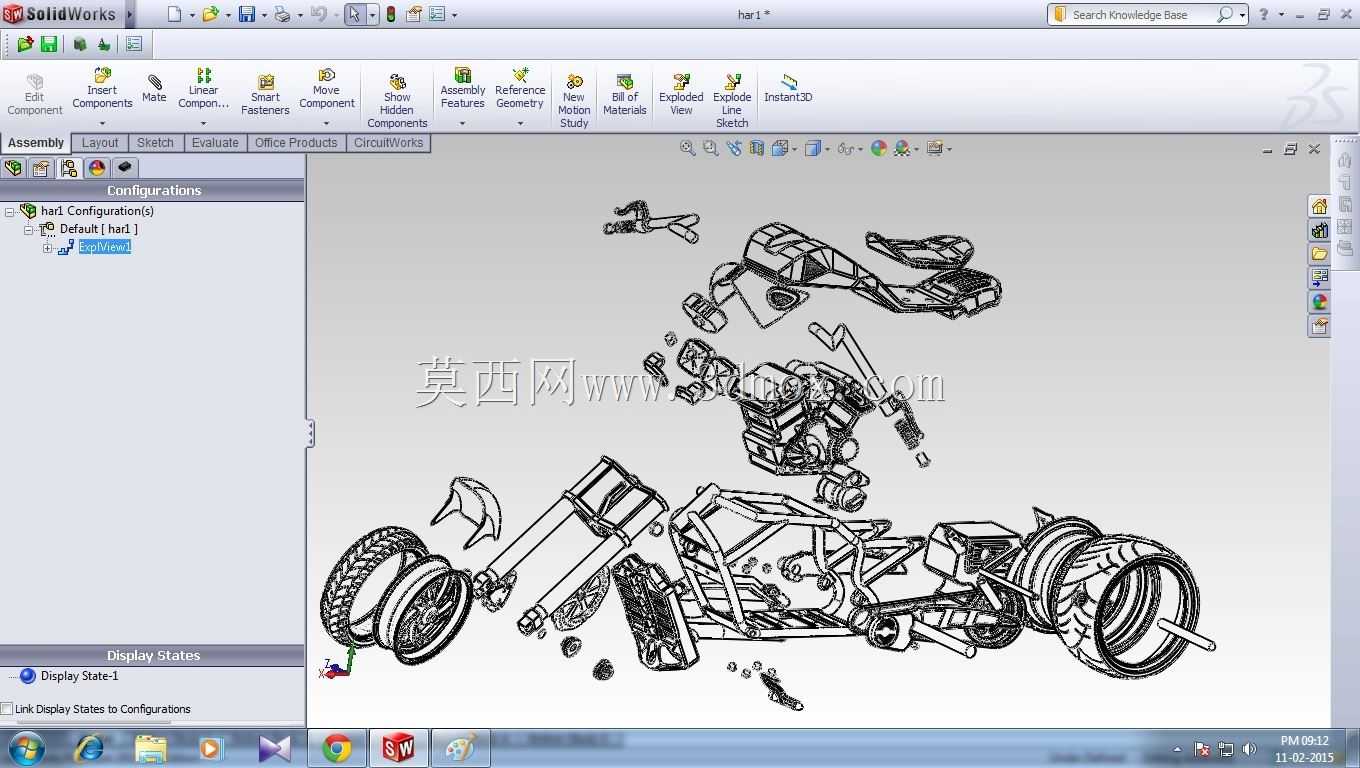Switch to the Office Products tab

(296, 143)
